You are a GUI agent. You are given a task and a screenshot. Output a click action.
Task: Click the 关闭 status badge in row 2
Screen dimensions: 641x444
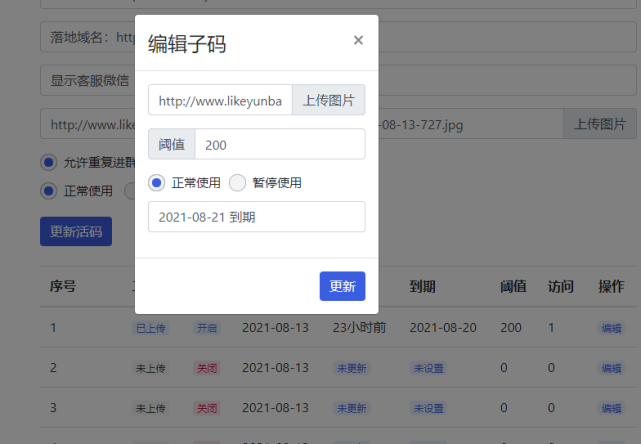point(206,368)
